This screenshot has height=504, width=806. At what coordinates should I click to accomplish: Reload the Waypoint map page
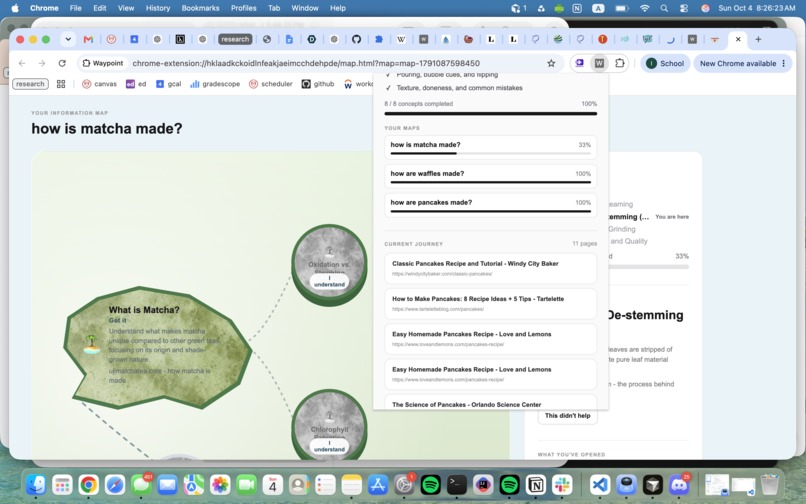62,63
